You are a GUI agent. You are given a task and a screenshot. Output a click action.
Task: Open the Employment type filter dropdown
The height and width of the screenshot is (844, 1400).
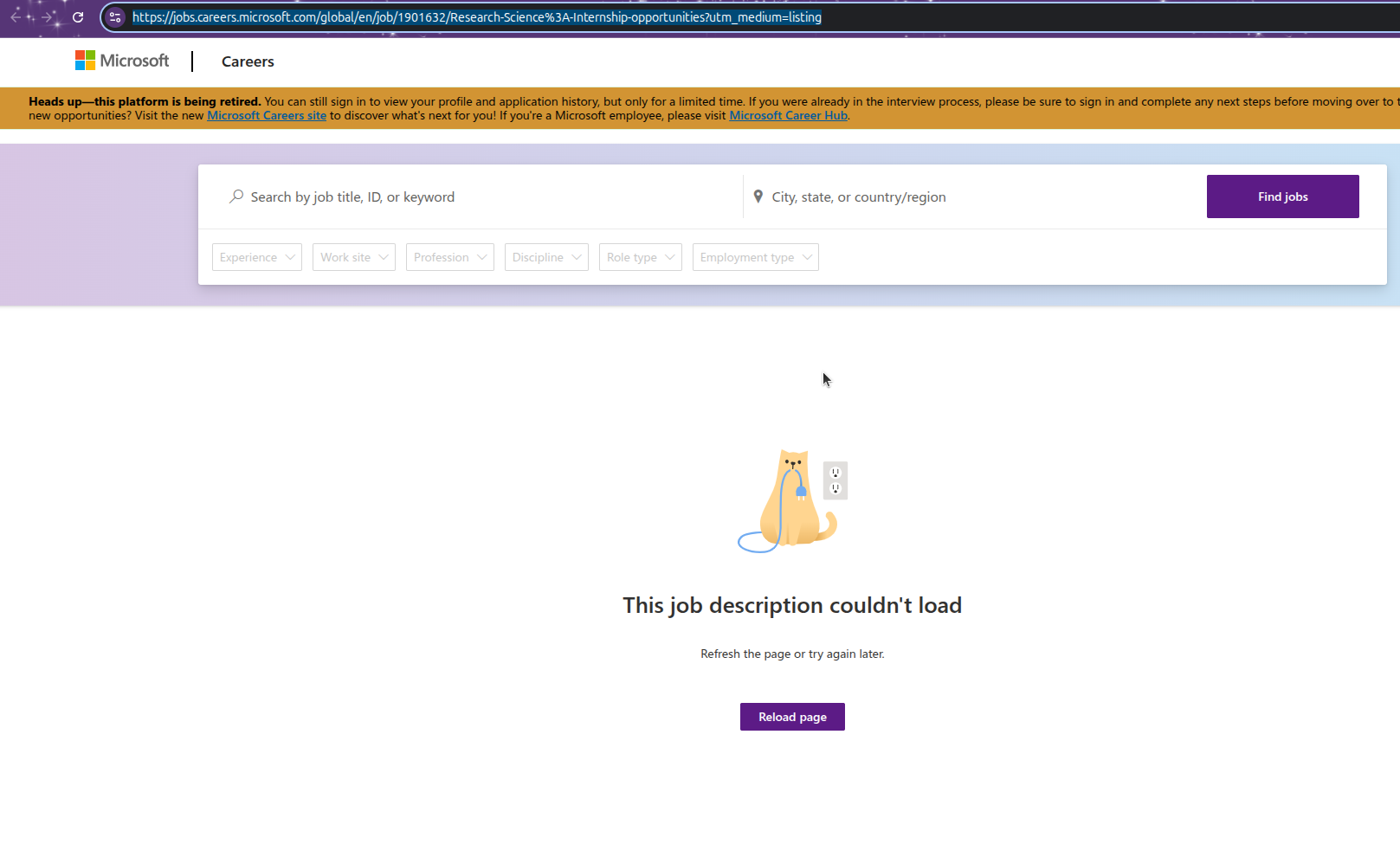click(756, 257)
